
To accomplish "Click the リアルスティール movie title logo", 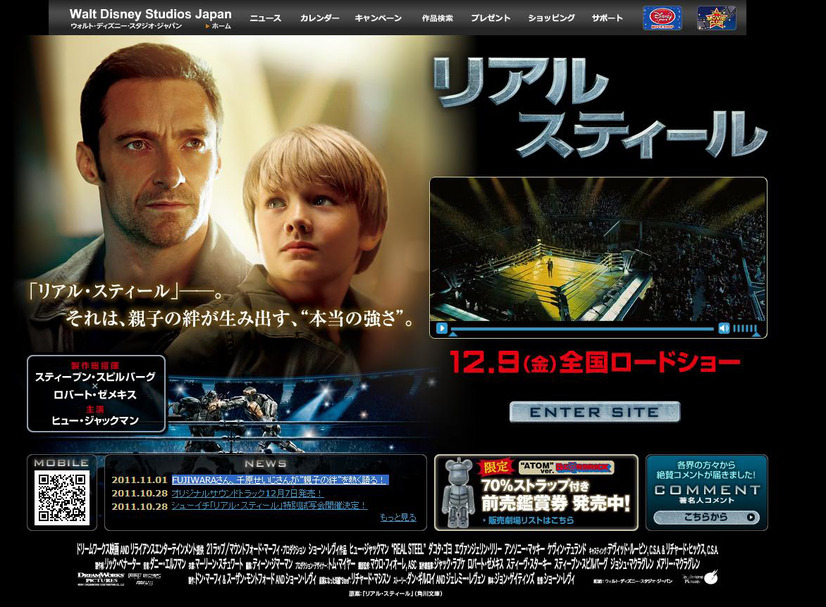I will 599,107.
